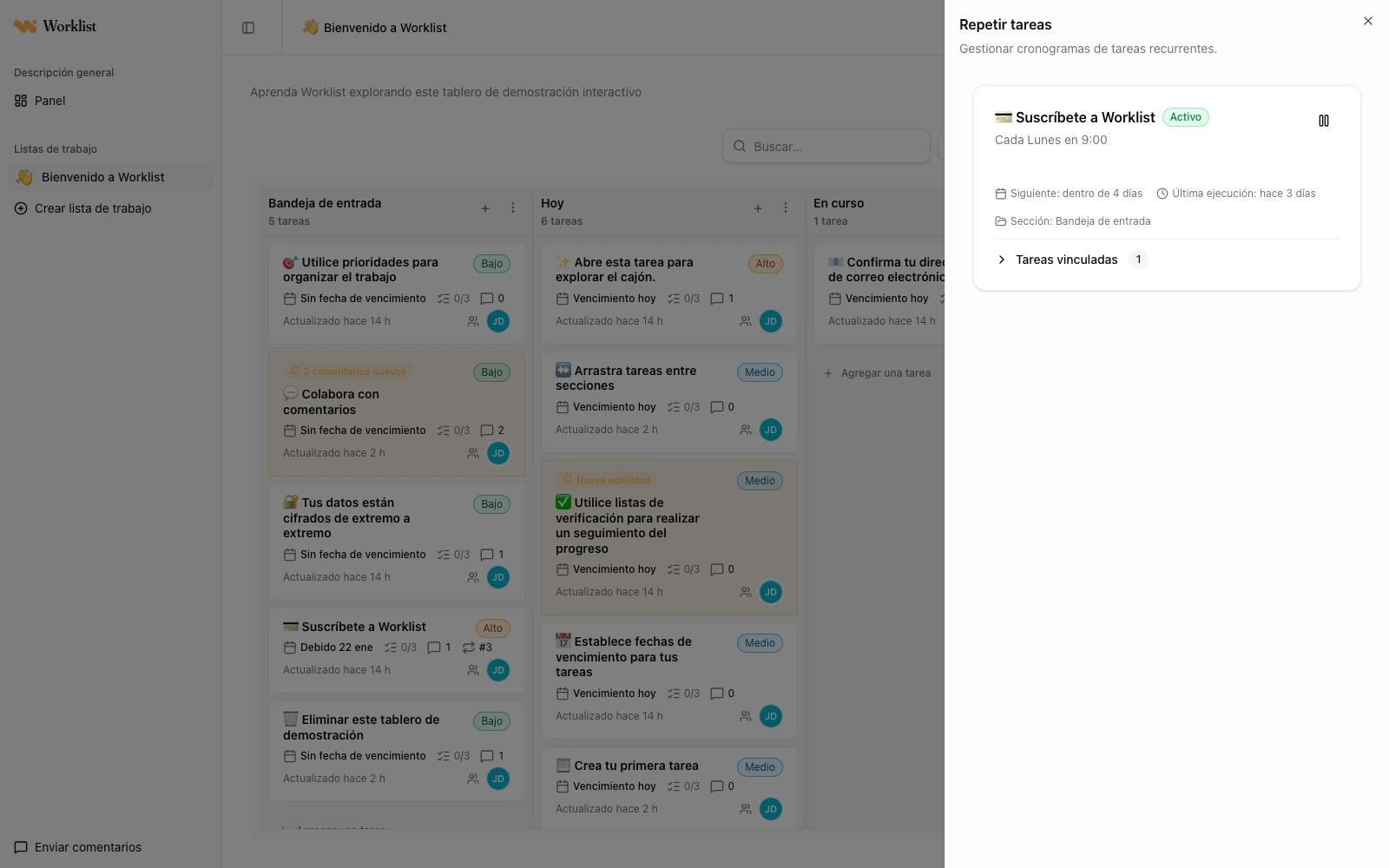Close the Repetir tareas panel
The height and width of the screenshot is (868, 1389).
coord(1368,21)
